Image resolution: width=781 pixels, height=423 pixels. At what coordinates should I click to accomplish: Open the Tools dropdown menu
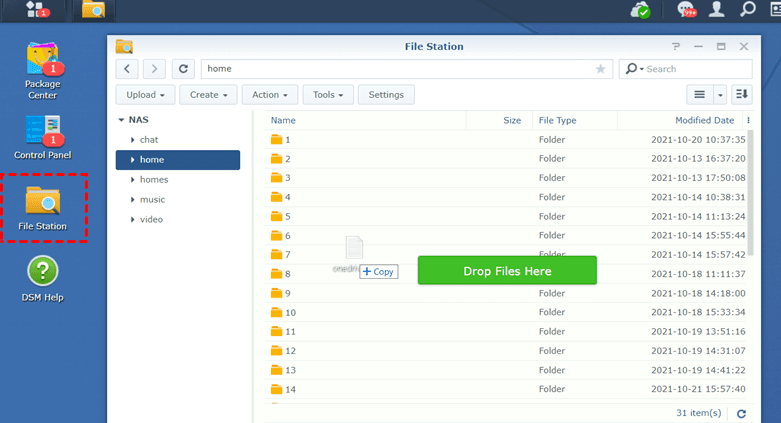pos(328,95)
